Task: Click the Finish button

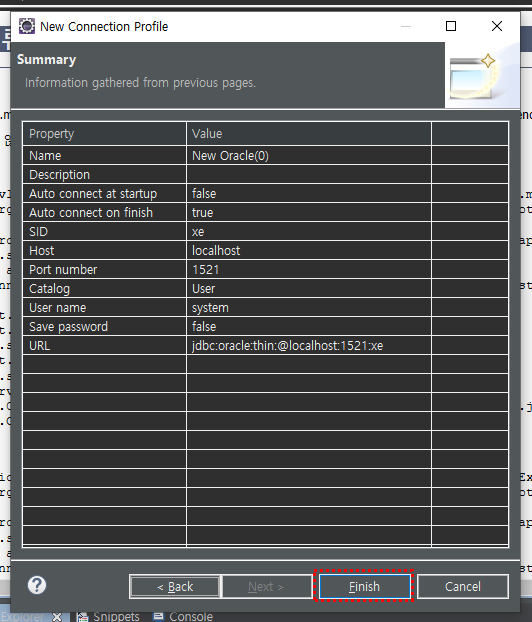Action: click(365, 586)
